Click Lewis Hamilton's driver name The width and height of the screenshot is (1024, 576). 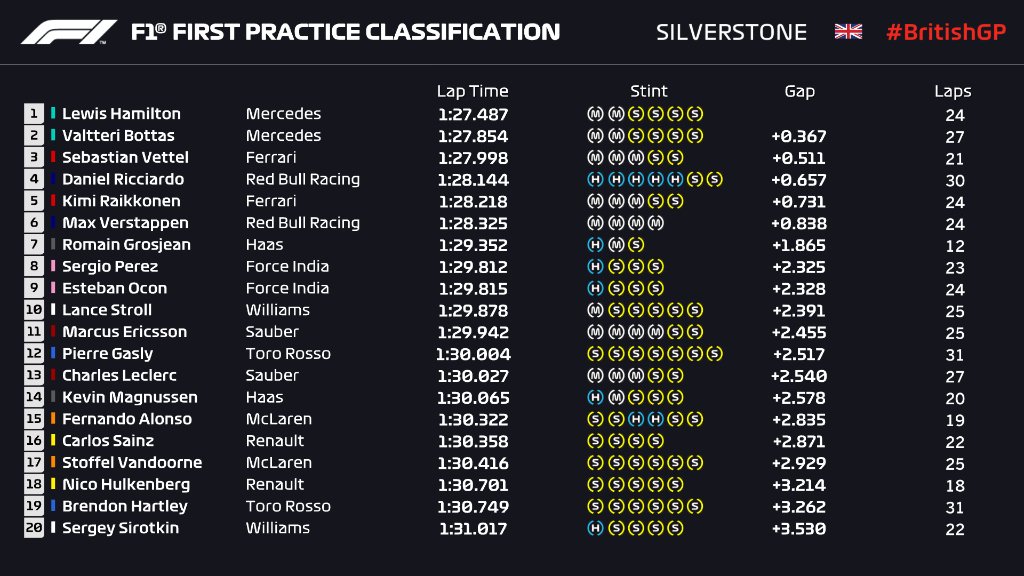click(x=121, y=114)
